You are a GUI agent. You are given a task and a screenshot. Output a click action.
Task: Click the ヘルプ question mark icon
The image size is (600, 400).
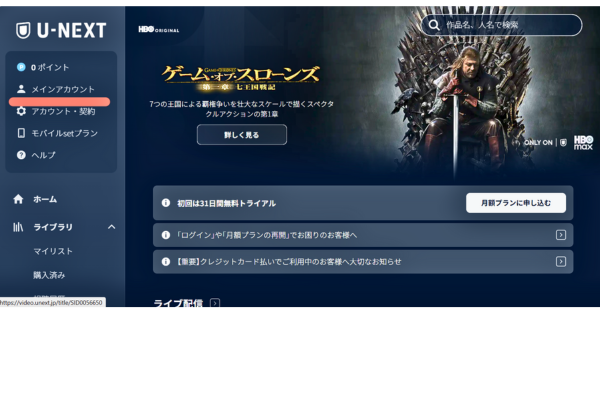pos(21,155)
